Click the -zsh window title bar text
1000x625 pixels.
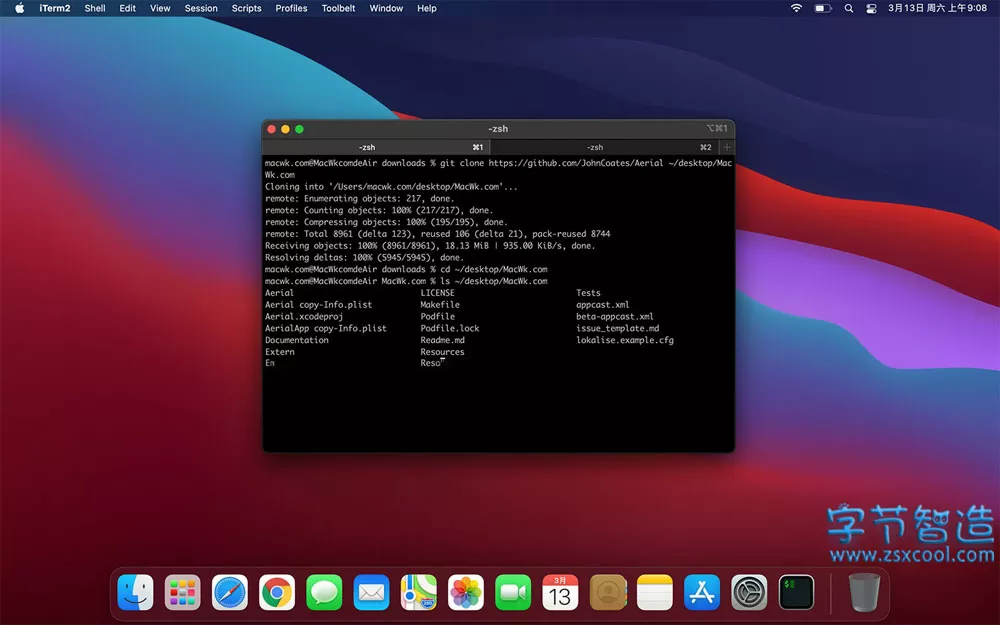pyautogui.click(x=498, y=129)
